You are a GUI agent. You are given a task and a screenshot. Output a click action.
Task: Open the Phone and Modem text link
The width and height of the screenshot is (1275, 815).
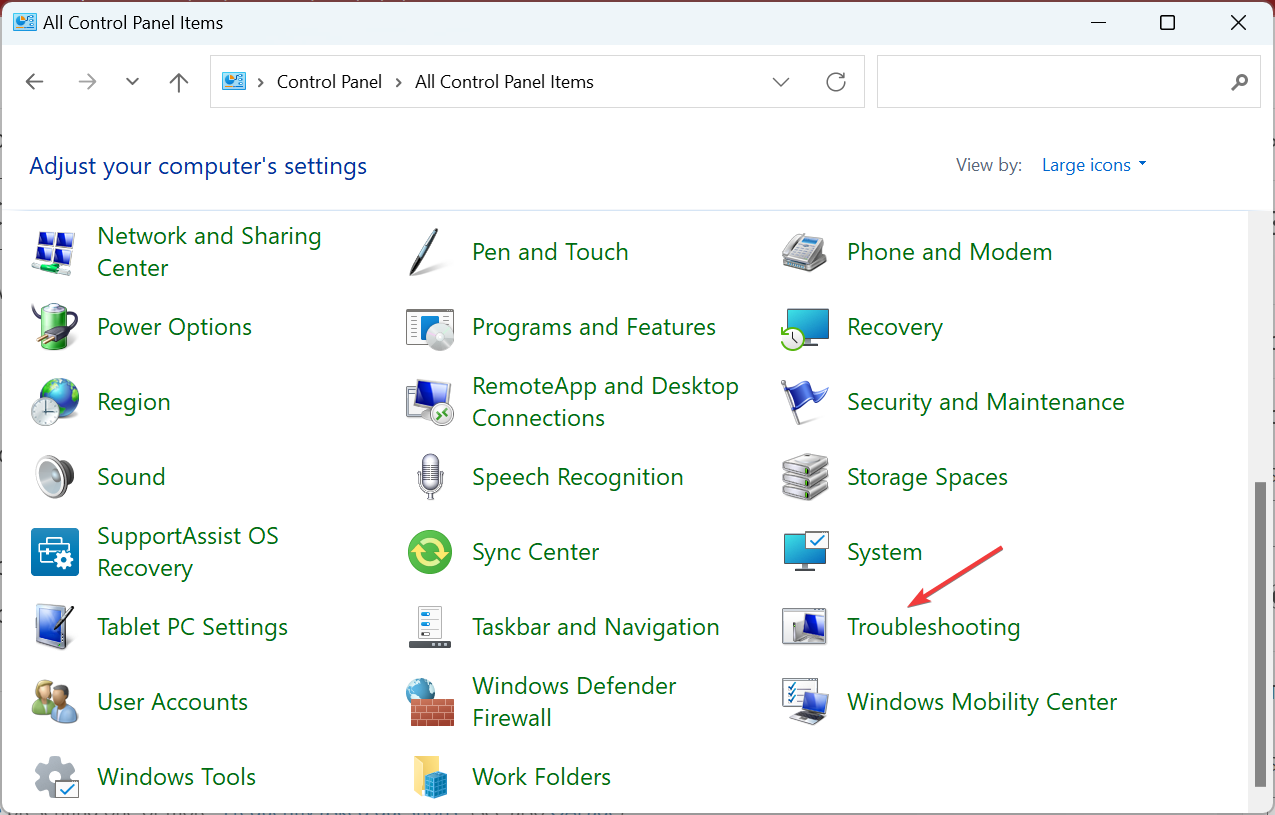pyautogui.click(x=949, y=252)
